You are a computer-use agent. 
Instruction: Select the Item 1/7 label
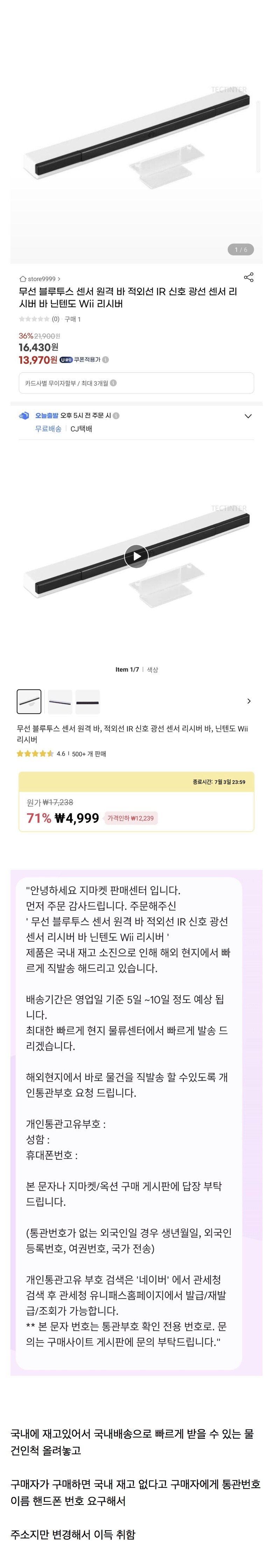(126, 670)
